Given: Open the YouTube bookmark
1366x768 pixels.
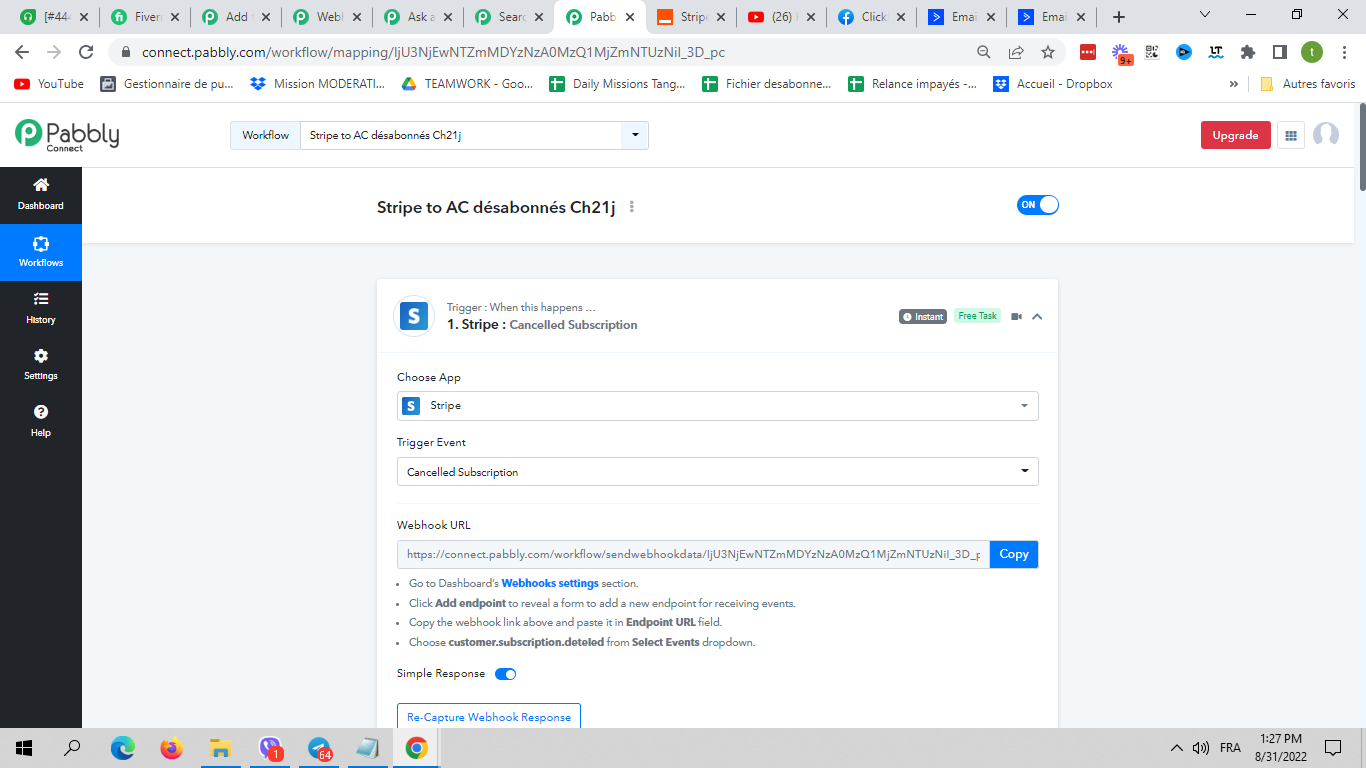Looking at the screenshot, I should click(x=49, y=84).
